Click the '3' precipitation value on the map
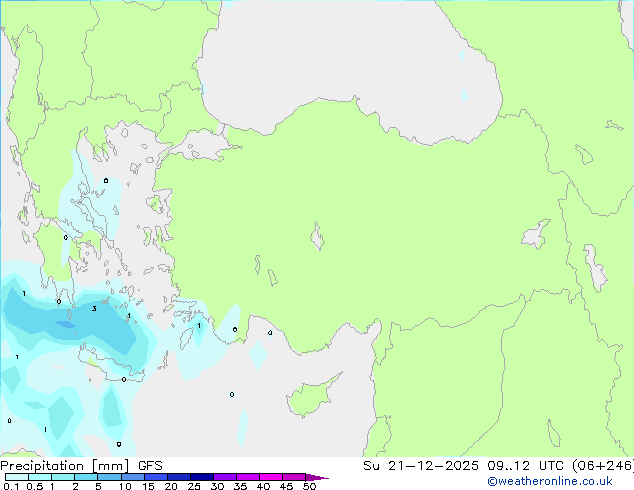Screen dimensions: 634x490 coord(94,309)
